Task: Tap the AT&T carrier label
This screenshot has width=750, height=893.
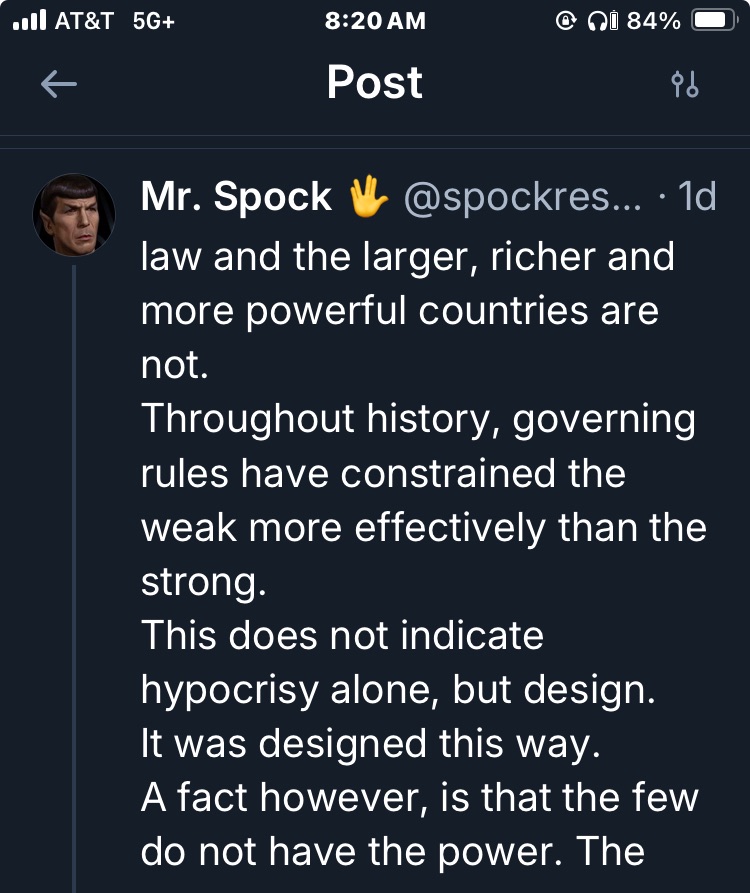Action: click(x=84, y=21)
